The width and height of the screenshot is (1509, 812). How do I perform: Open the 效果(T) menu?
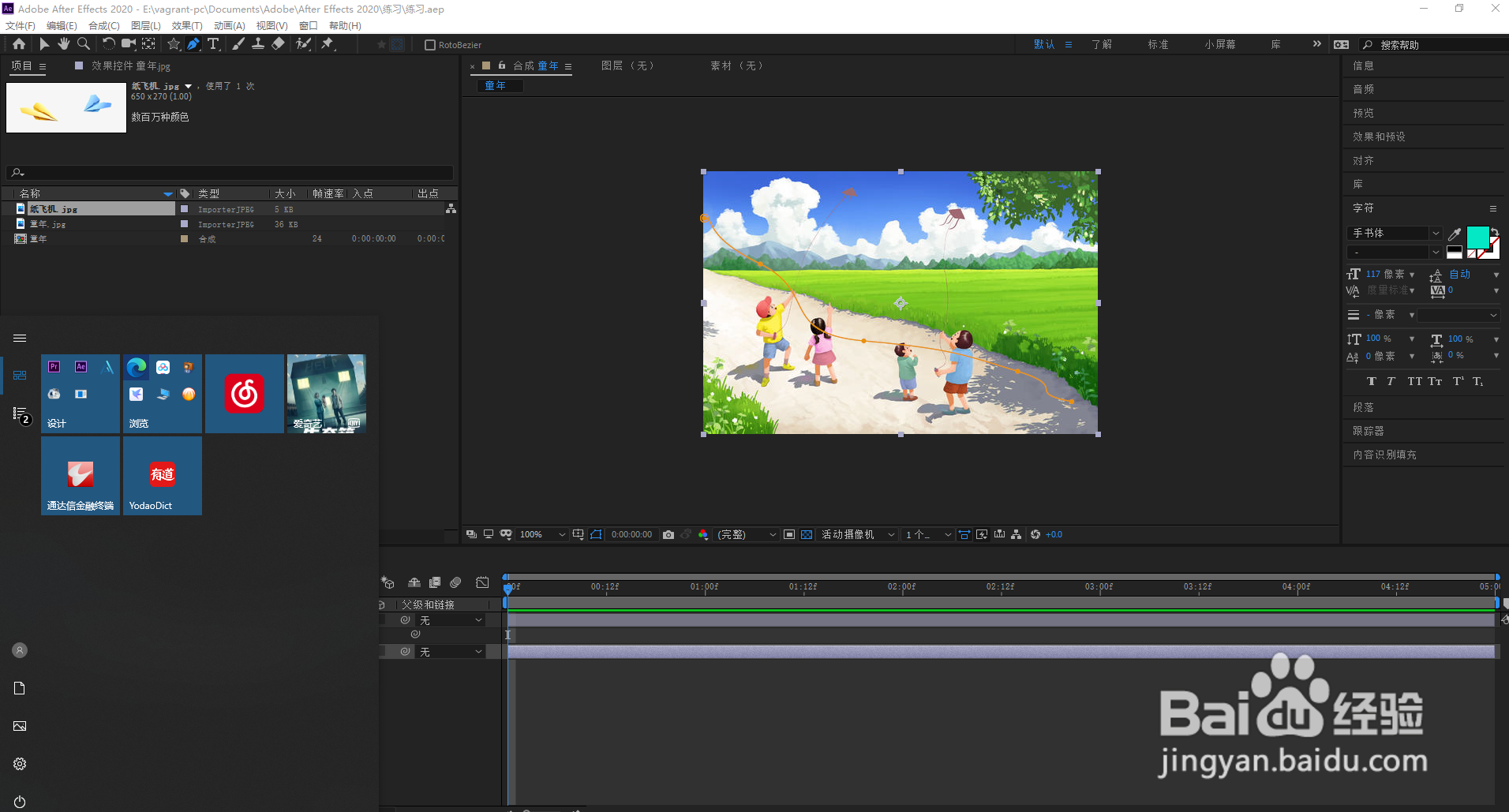pyautogui.click(x=187, y=25)
